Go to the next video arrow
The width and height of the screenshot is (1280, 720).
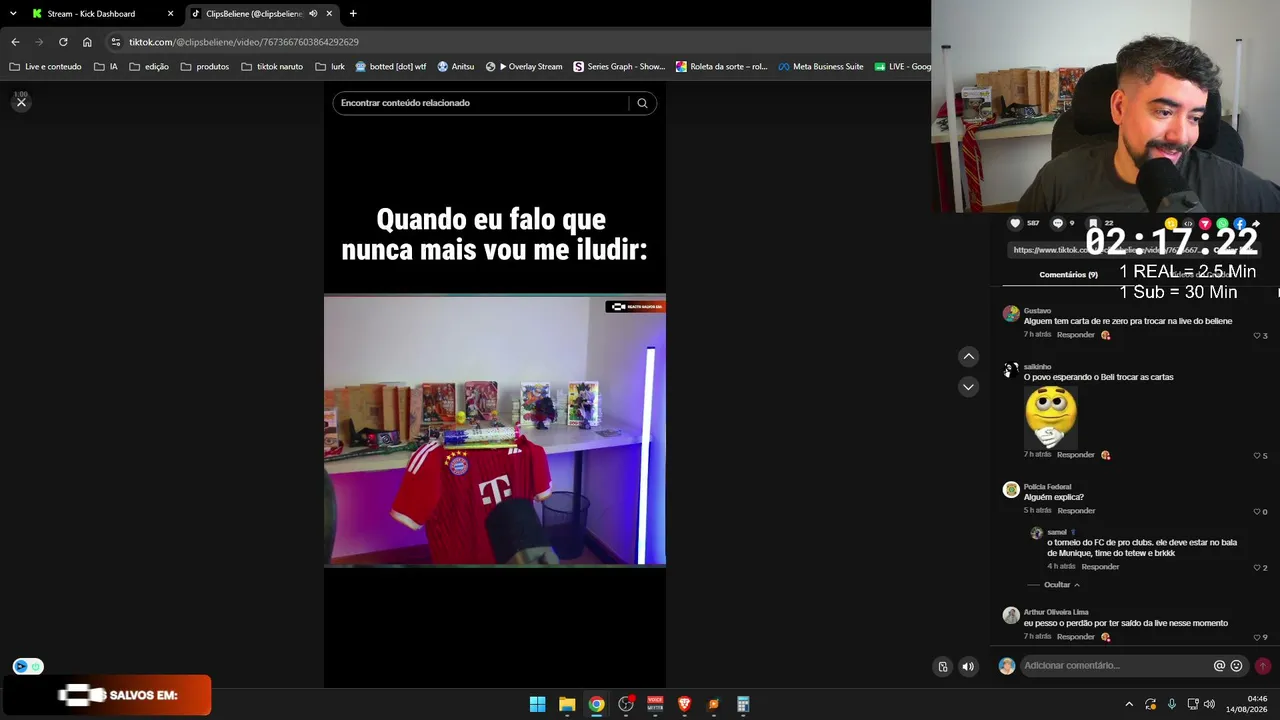click(x=968, y=387)
